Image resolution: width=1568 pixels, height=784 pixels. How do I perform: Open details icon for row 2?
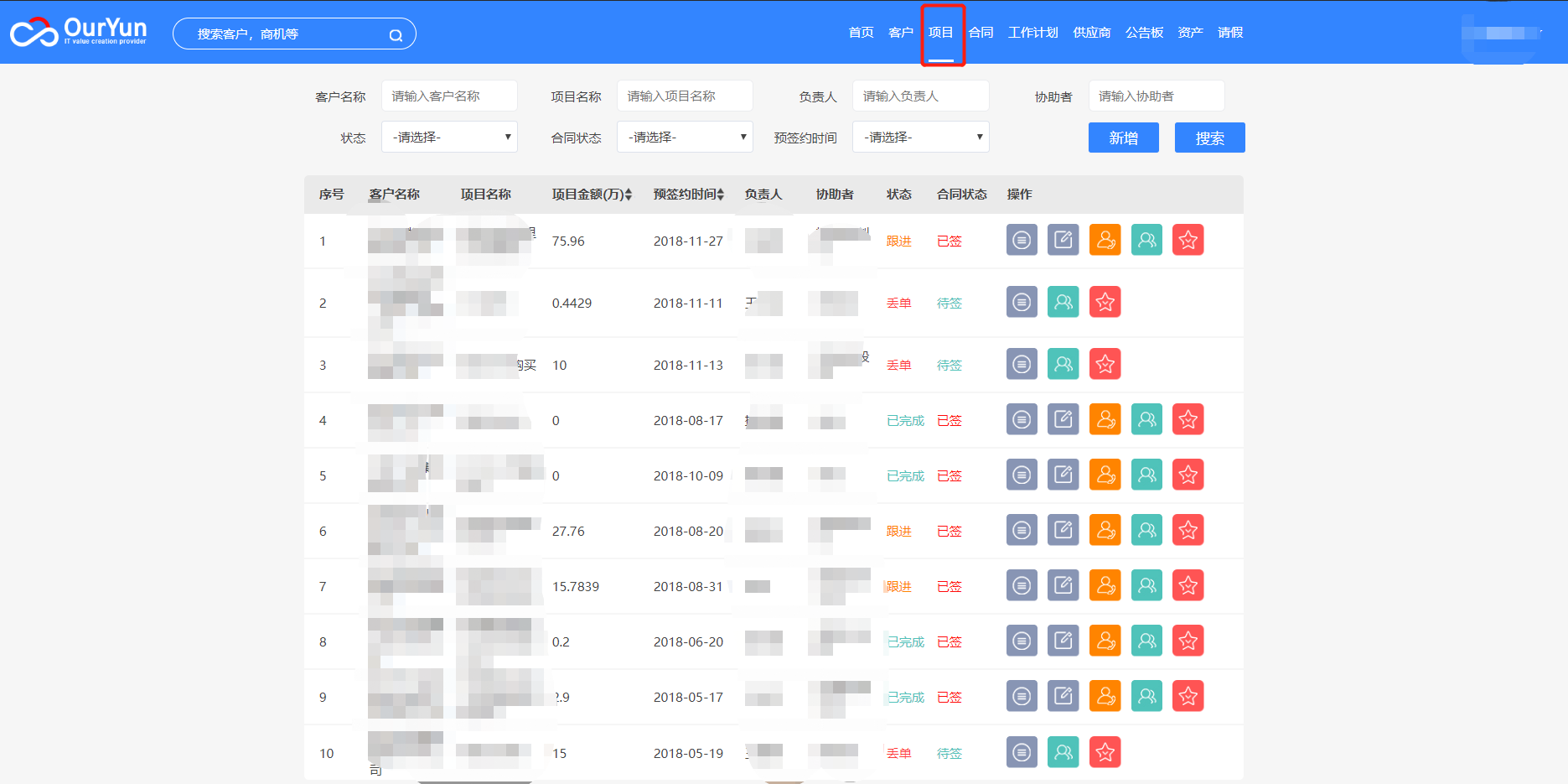pos(1022,302)
